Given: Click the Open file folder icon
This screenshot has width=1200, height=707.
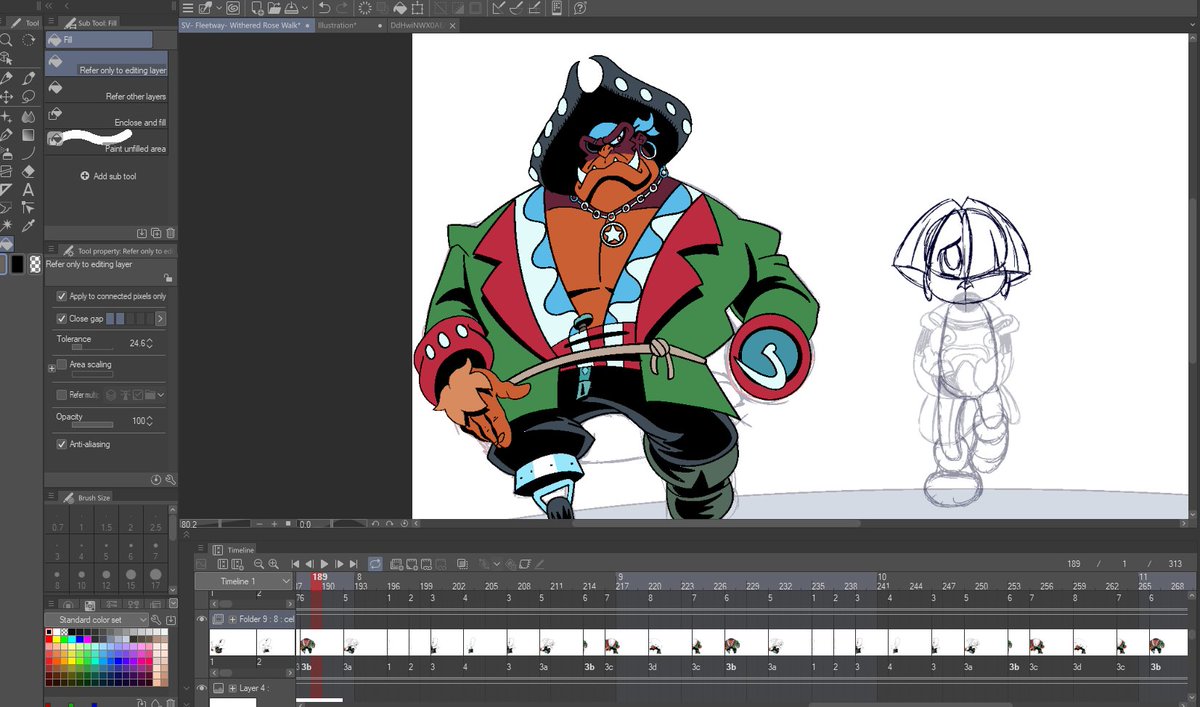Looking at the screenshot, I should [x=274, y=8].
